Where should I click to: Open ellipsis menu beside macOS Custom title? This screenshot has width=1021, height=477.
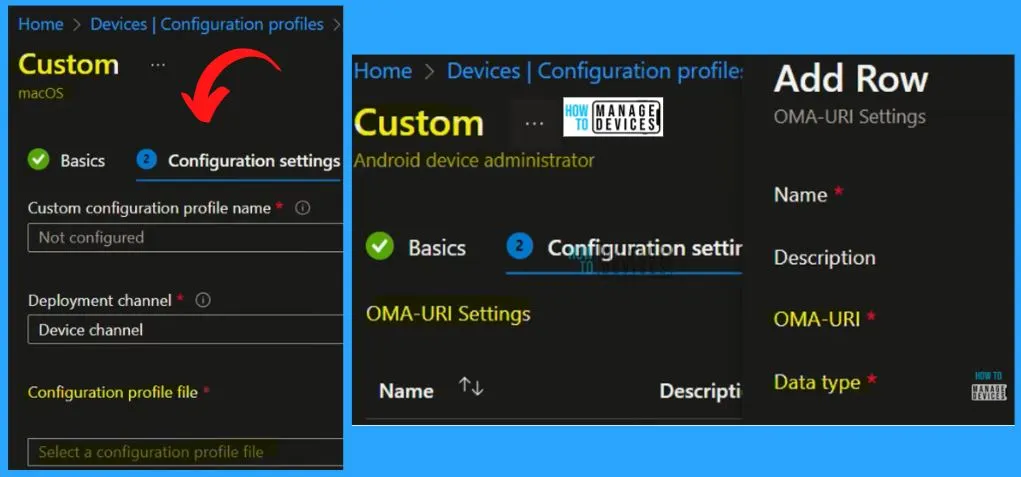pyautogui.click(x=158, y=65)
